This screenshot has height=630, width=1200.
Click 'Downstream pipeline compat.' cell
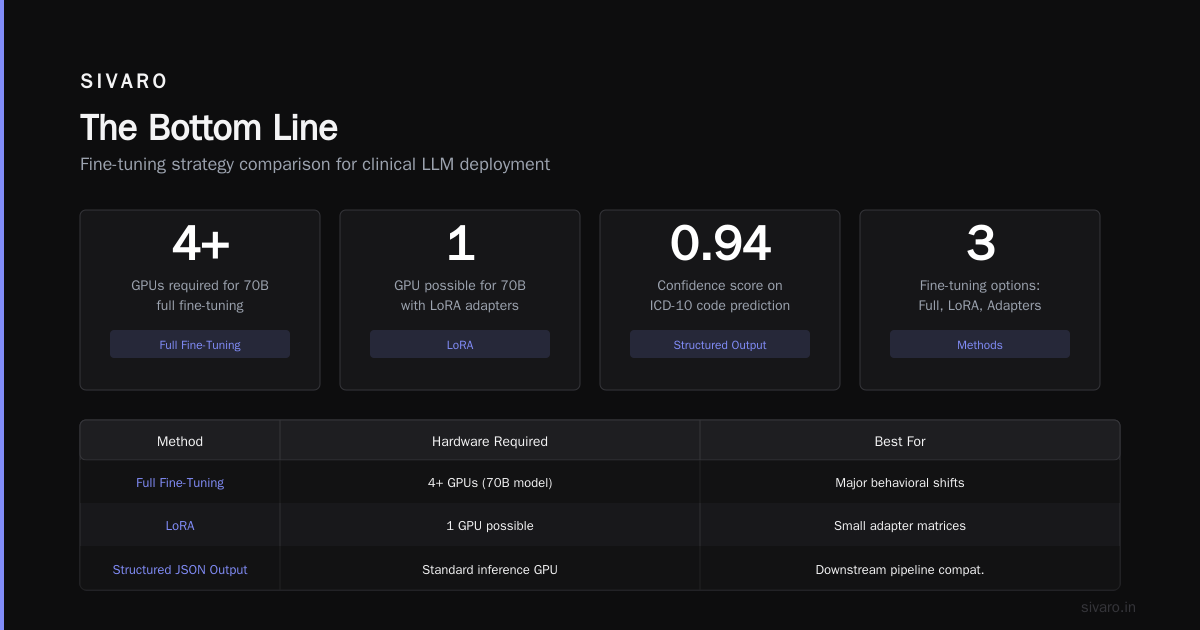coord(900,569)
